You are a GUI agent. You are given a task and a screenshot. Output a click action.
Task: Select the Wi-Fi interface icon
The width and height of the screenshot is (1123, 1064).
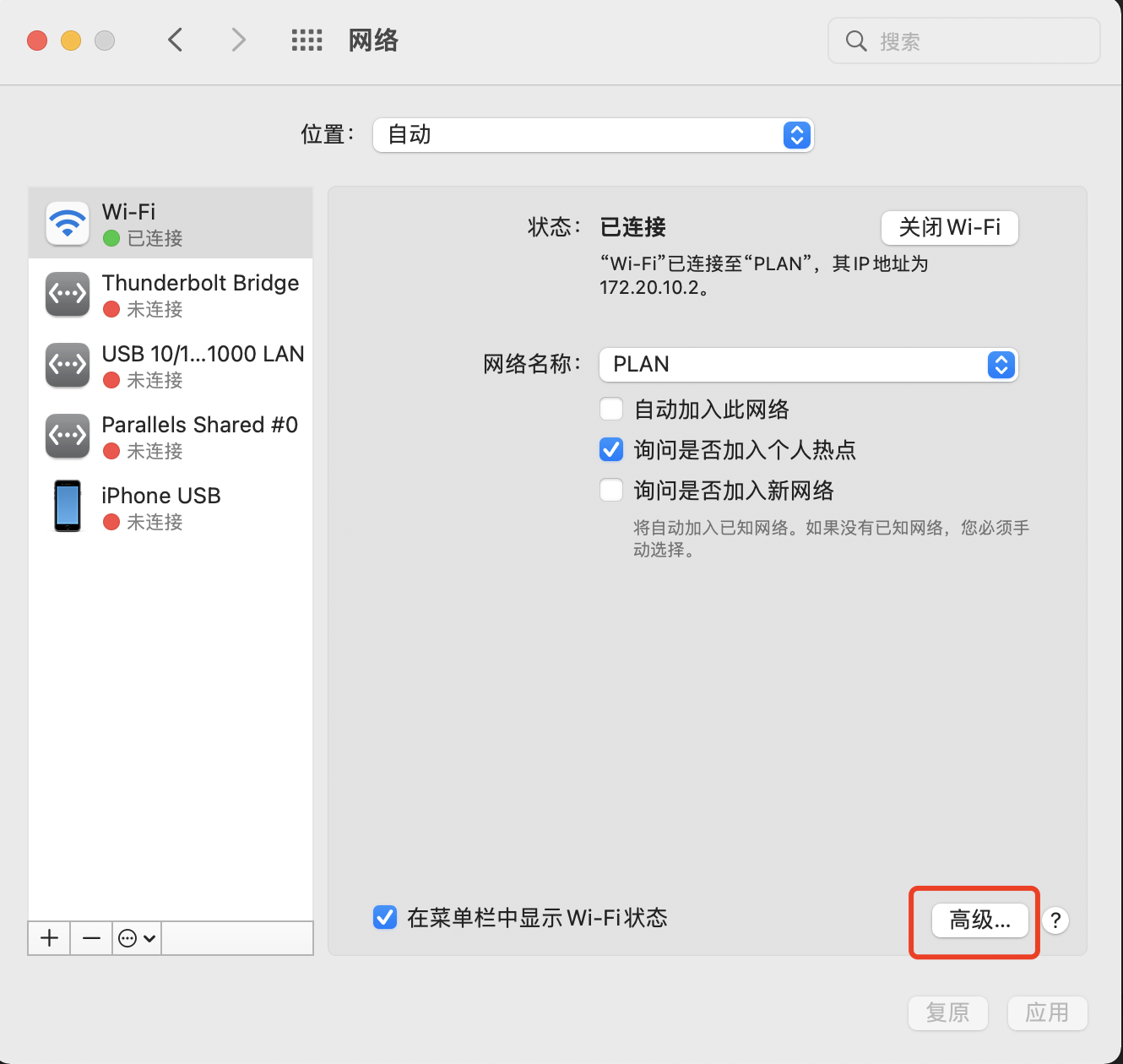[67, 222]
